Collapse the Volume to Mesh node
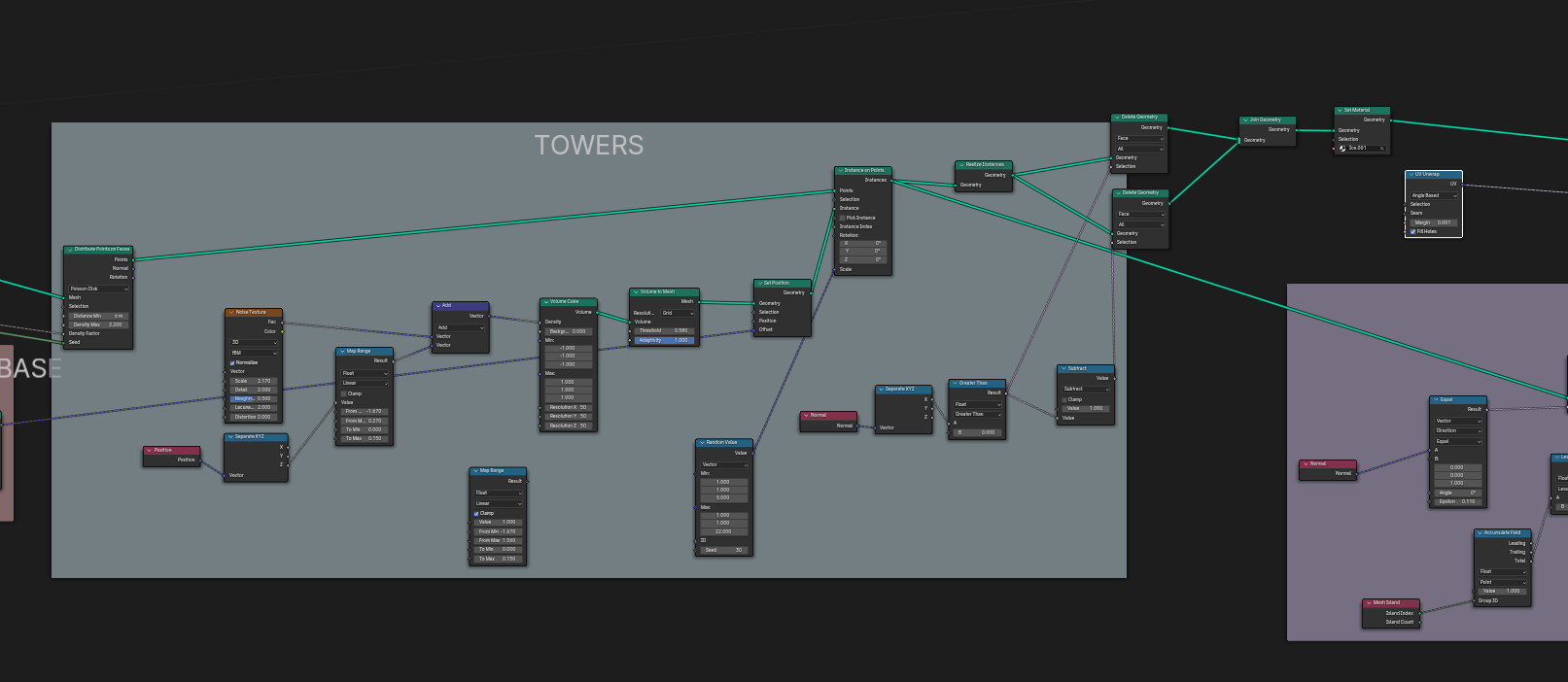The image size is (1568, 682). point(636,292)
